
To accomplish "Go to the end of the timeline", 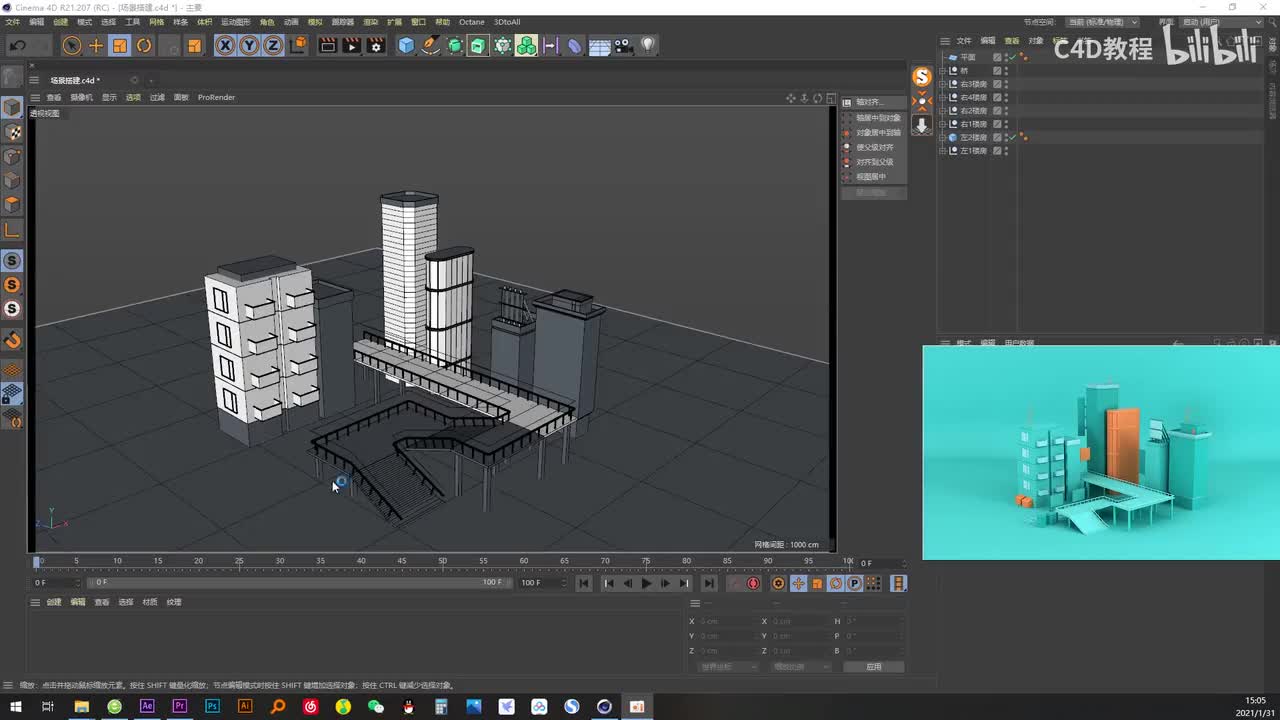I will (x=709, y=583).
